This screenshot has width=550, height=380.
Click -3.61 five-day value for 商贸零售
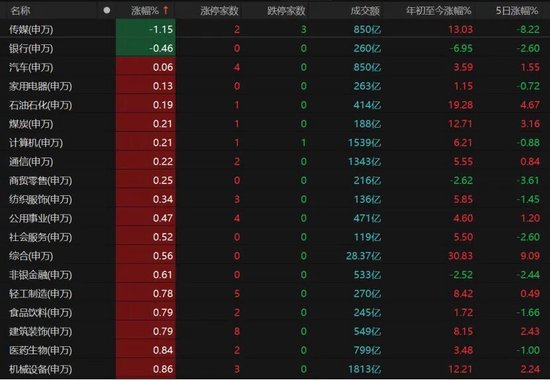point(528,180)
